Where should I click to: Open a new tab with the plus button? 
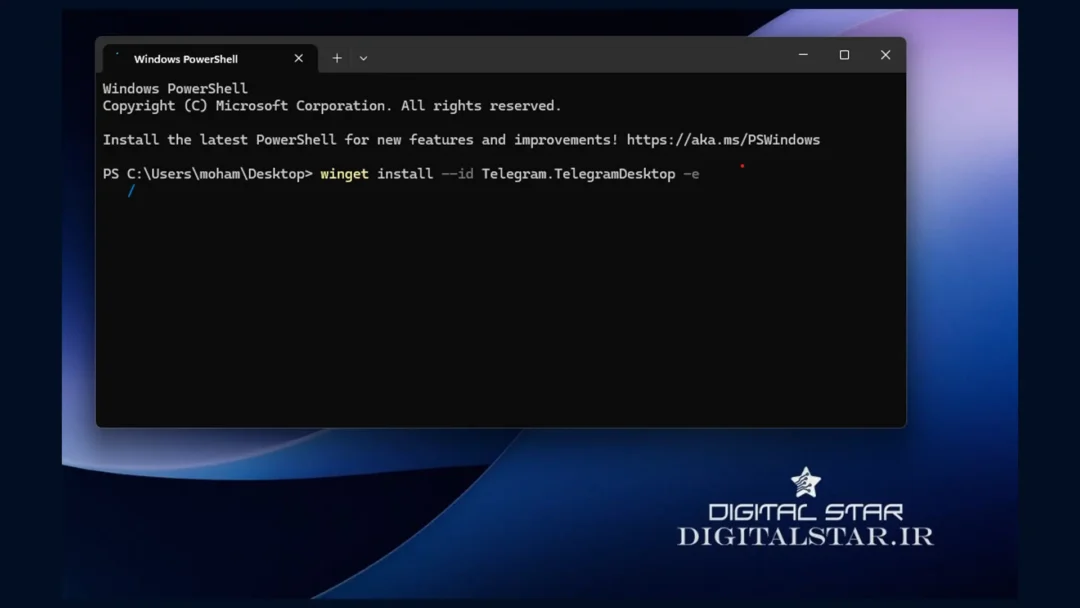coord(337,58)
